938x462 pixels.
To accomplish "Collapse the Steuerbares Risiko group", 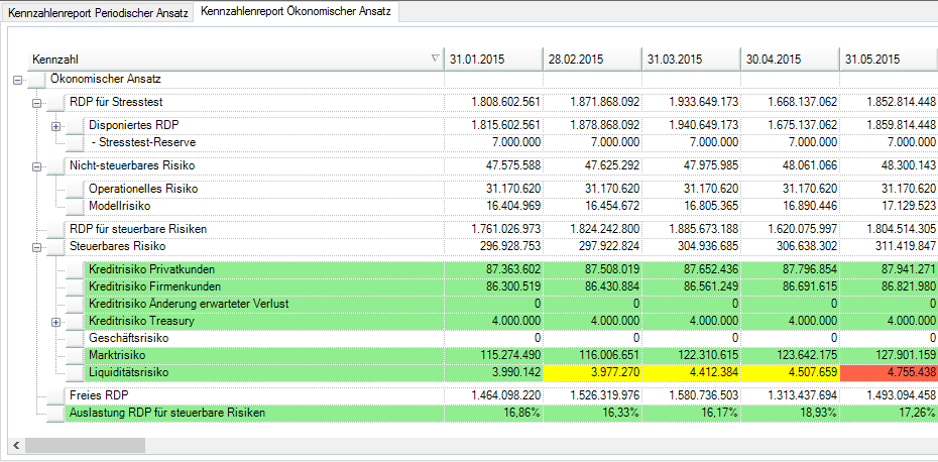I will [38, 246].
